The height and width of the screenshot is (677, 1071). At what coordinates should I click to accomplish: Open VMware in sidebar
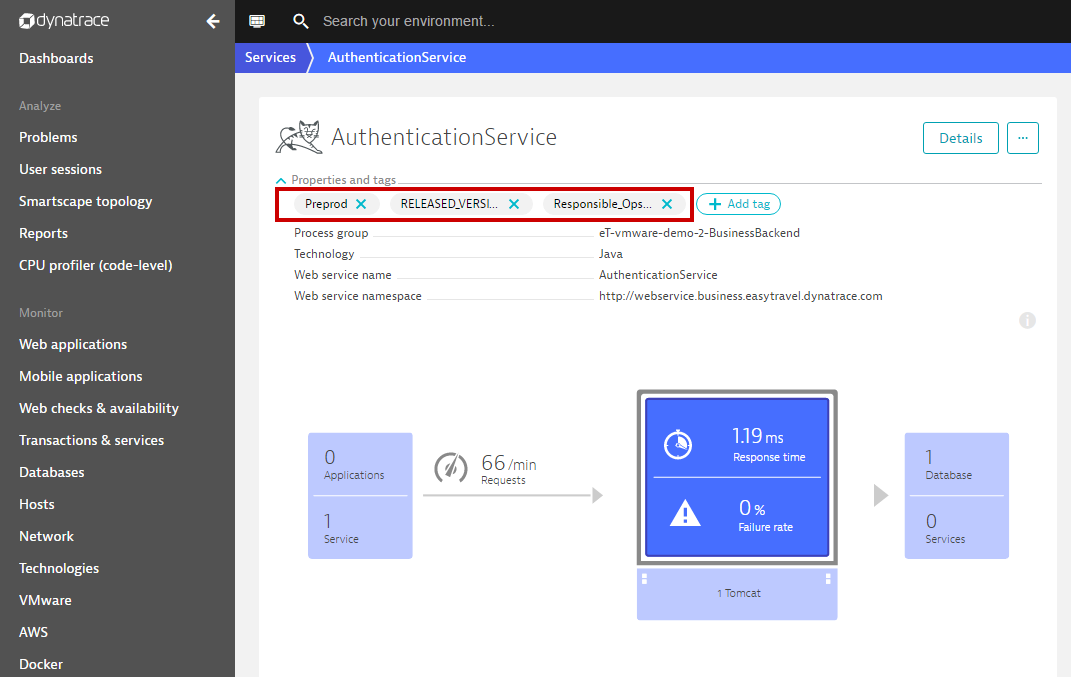[45, 600]
